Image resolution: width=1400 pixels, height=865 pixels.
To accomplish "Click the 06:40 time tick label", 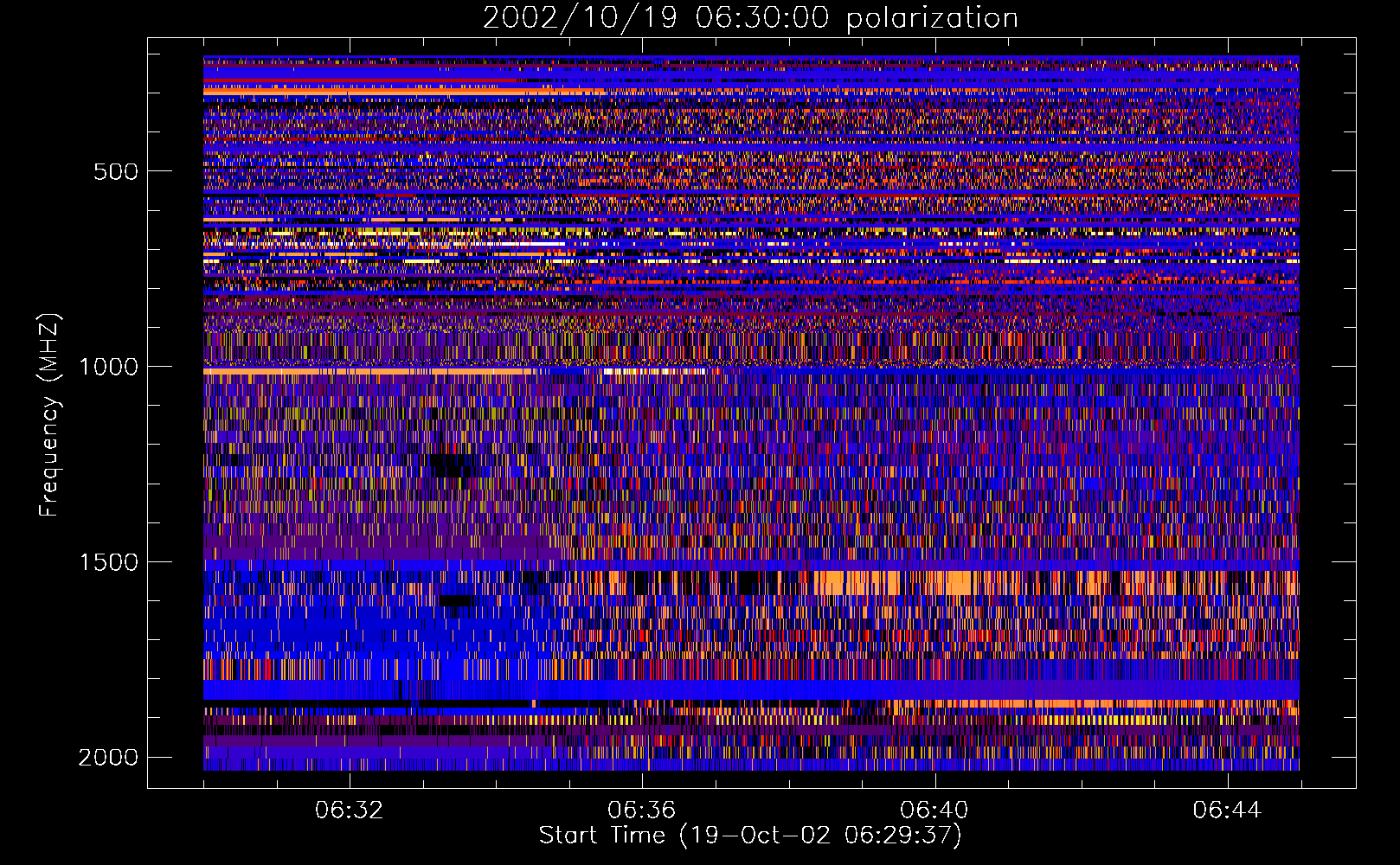I will pos(934,811).
